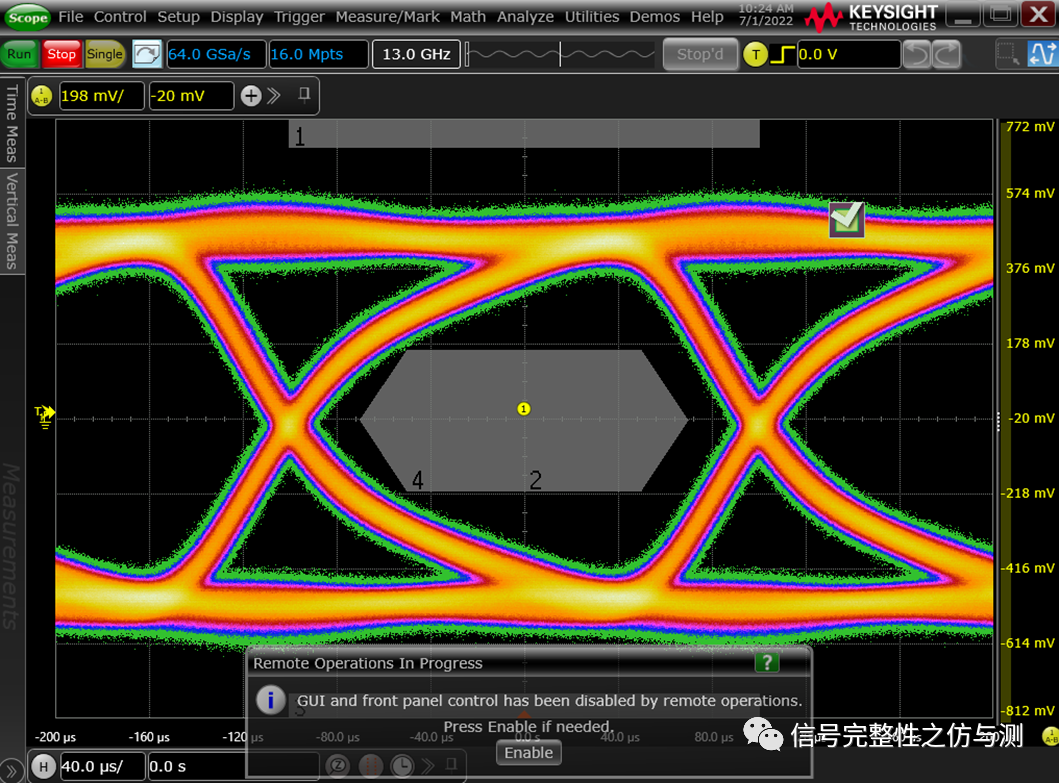Click the pin icon in channel toolbar
This screenshot has width=1059, height=783.
click(305, 95)
